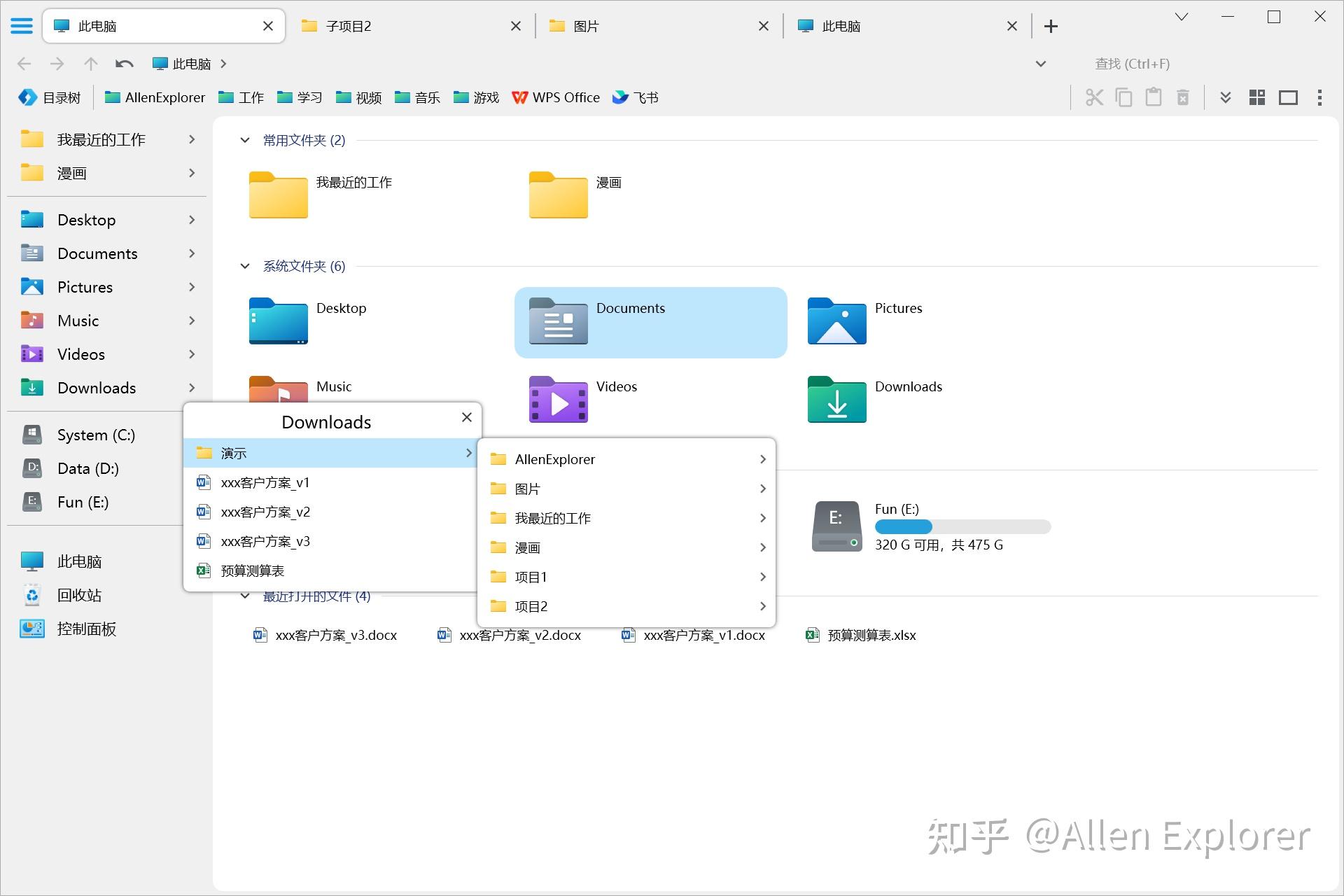
Task: Select the Cut icon in the toolbar
Action: (1094, 97)
